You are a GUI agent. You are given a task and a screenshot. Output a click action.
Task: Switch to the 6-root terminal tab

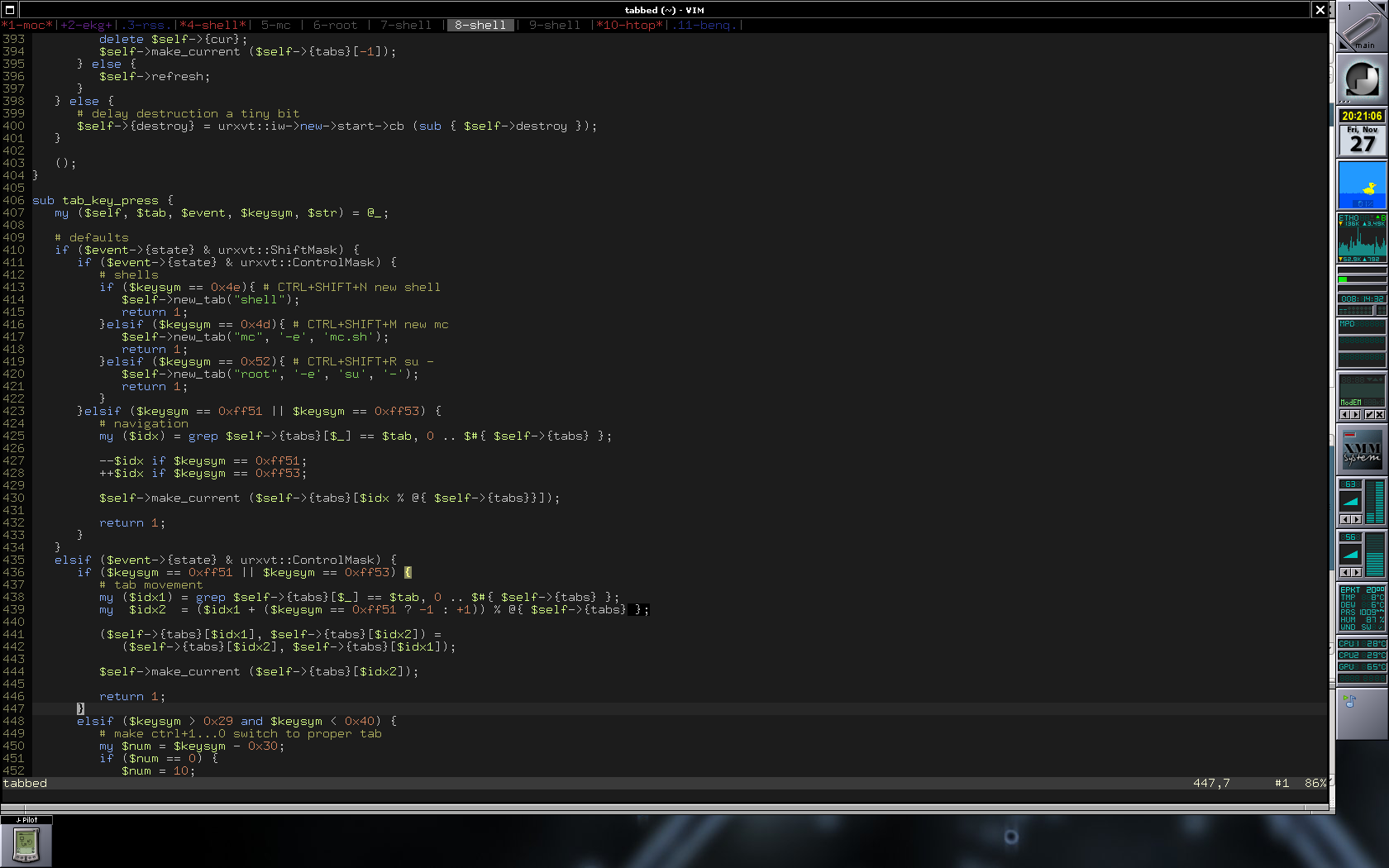coord(335,26)
